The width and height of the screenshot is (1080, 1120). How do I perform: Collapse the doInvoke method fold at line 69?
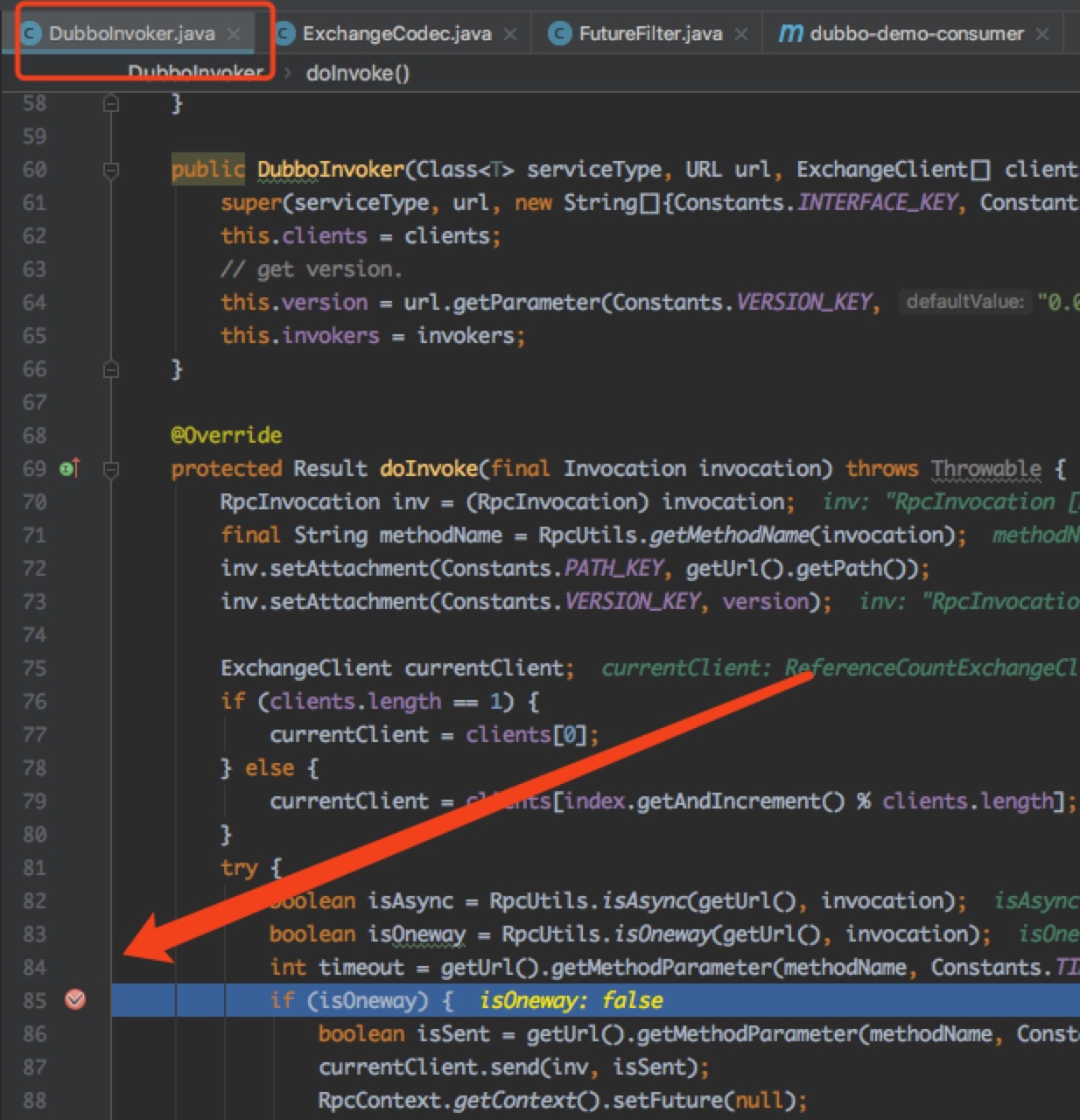(x=111, y=470)
